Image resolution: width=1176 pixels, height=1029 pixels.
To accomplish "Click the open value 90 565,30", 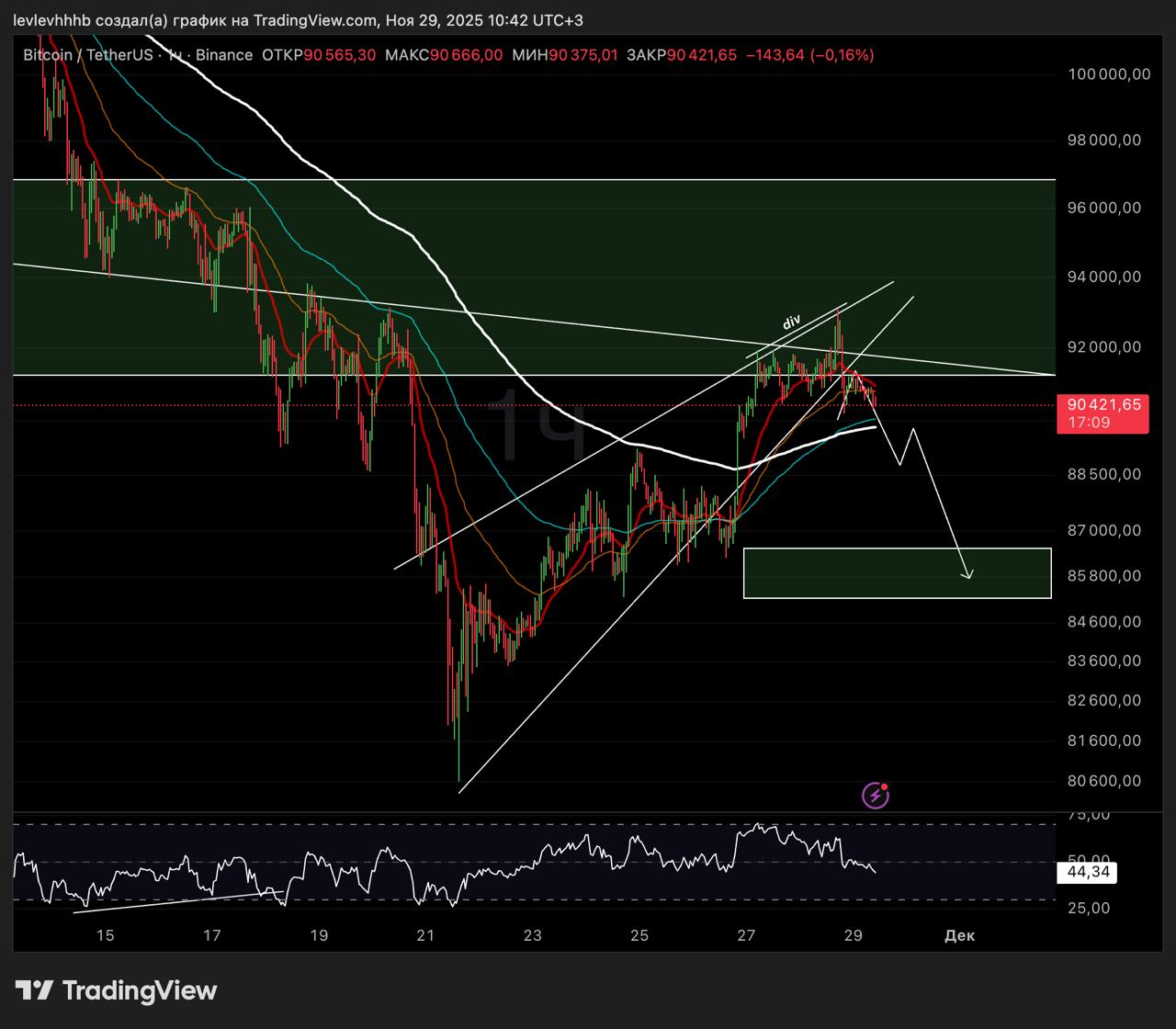I will click(x=340, y=55).
